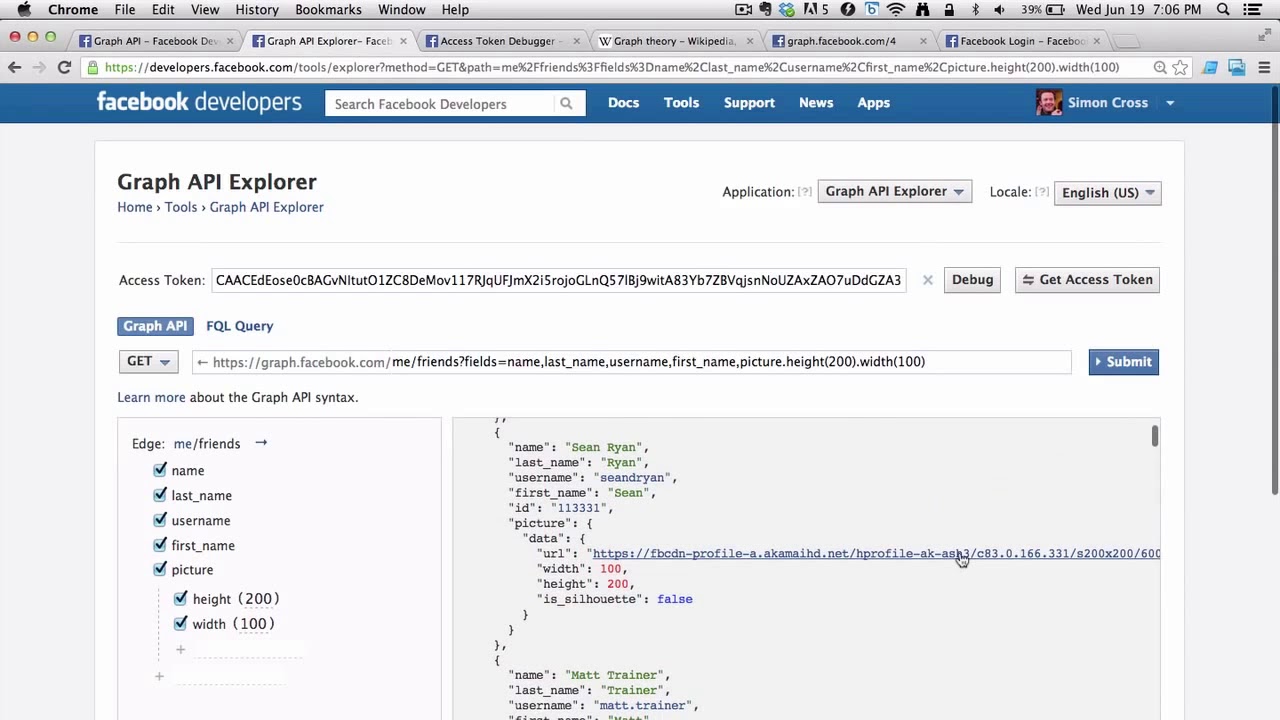Uncheck the last_name field checkbox
Viewport: 1280px width, 720px height.
[160, 494]
